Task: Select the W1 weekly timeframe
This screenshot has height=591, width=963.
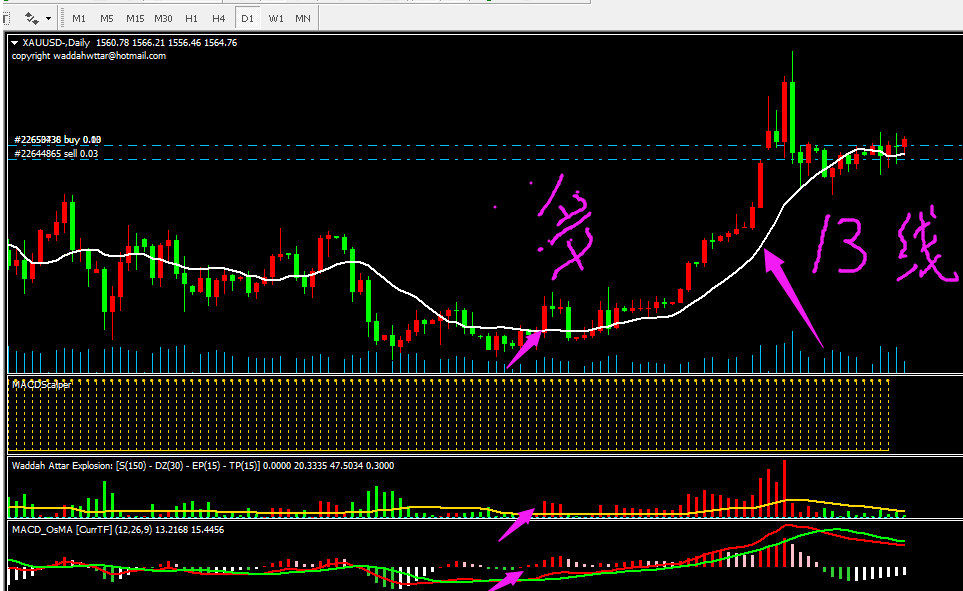Action: (275, 18)
